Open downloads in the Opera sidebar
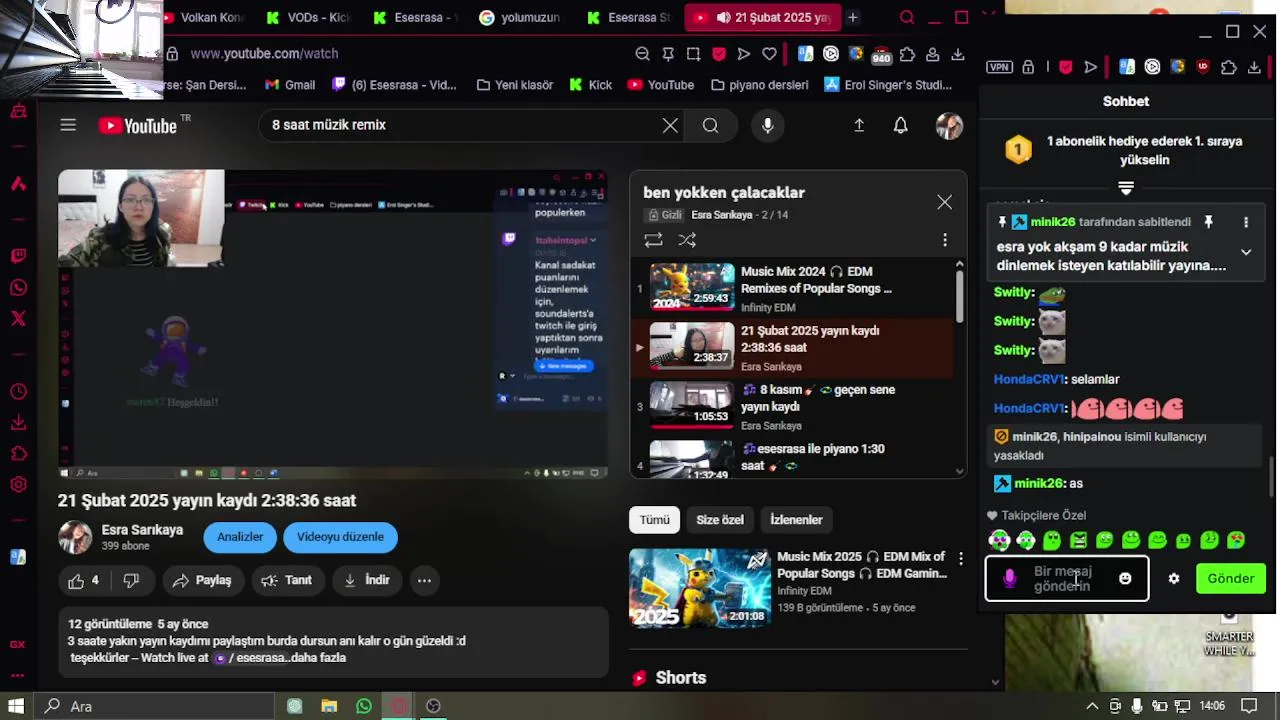Screen dimensions: 1280x720 point(18,423)
